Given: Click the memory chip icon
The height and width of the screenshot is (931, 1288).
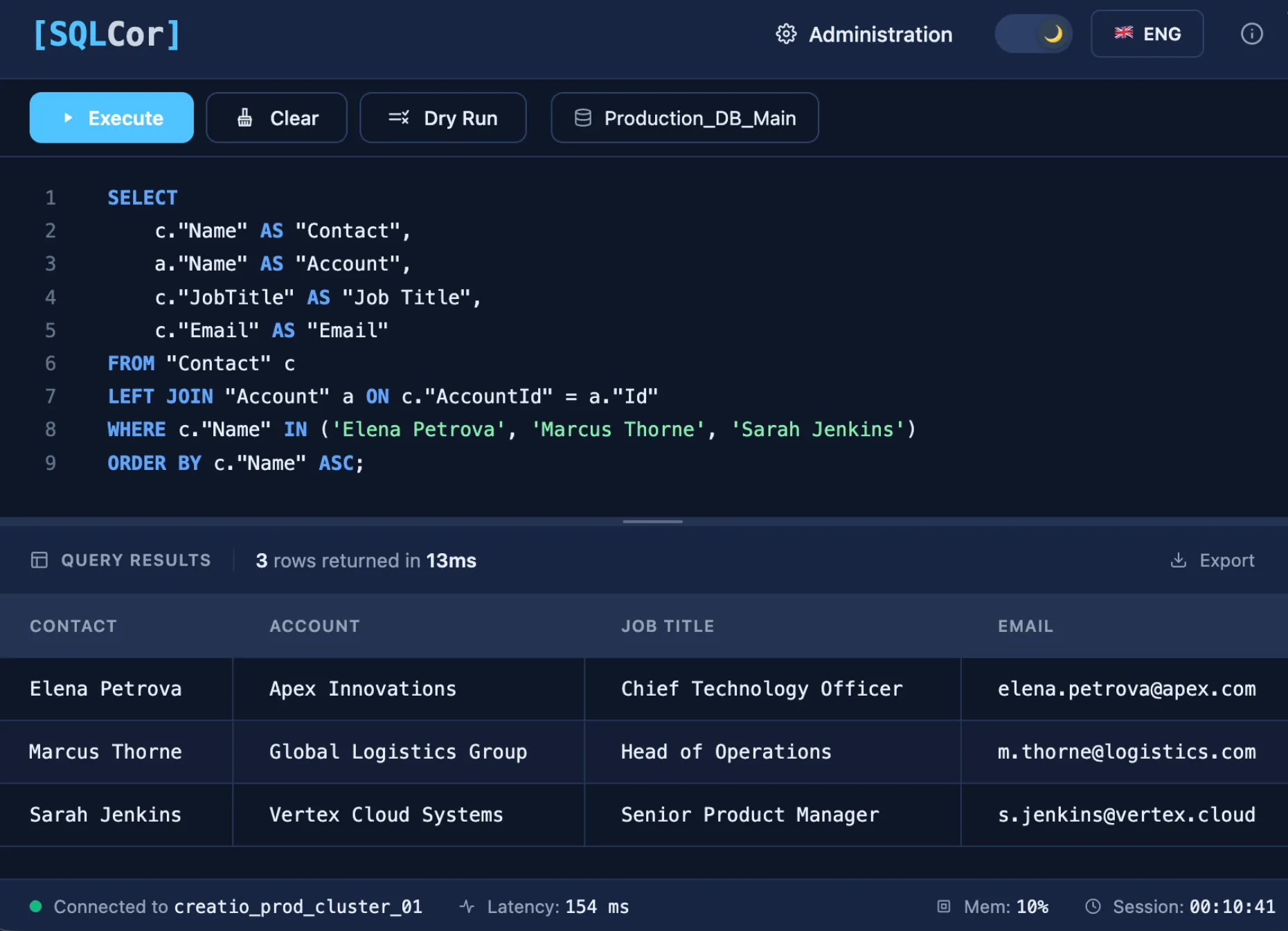Looking at the screenshot, I should [944, 906].
